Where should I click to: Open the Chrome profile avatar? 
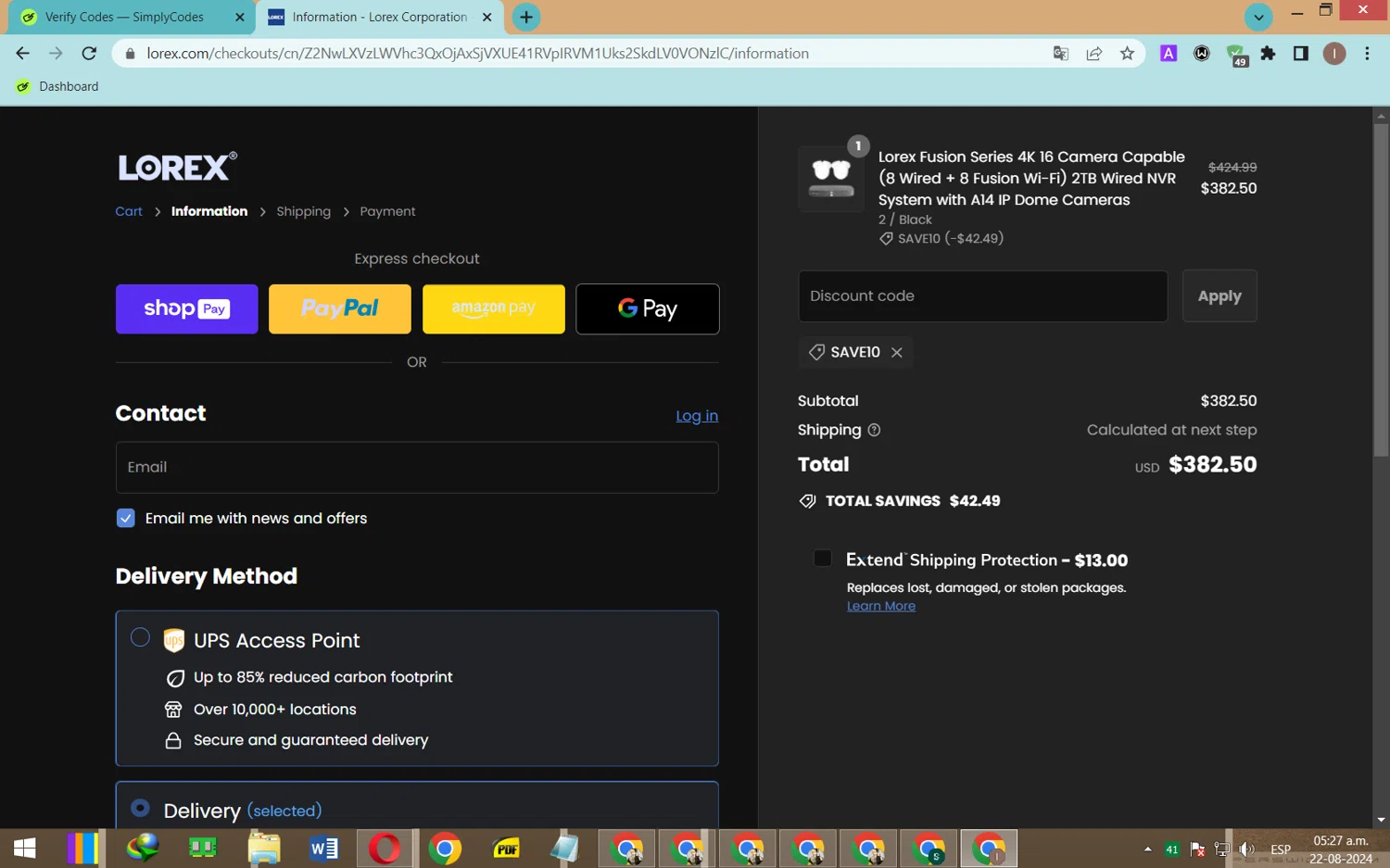click(x=1334, y=54)
